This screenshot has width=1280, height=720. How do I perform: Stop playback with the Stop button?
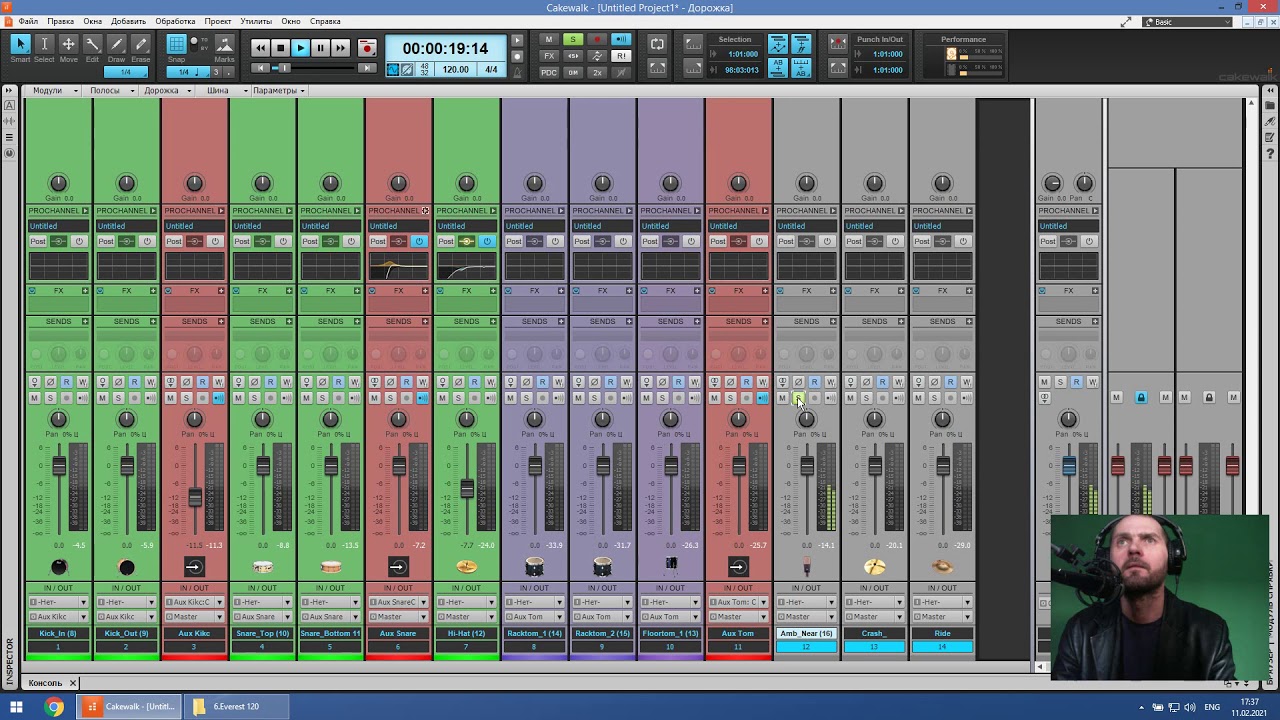(280, 48)
